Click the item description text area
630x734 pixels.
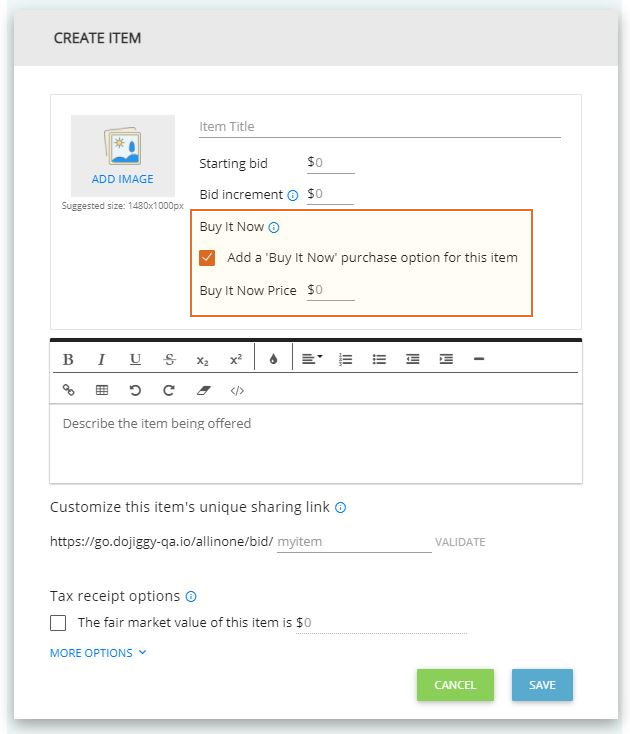(x=316, y=443)
